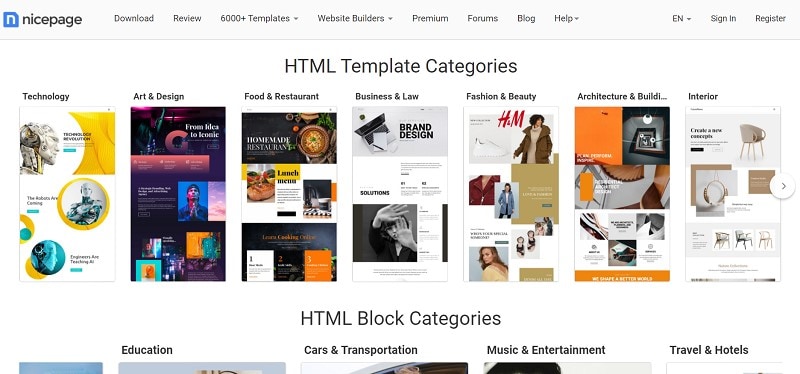Open the Technology category title

46,96
